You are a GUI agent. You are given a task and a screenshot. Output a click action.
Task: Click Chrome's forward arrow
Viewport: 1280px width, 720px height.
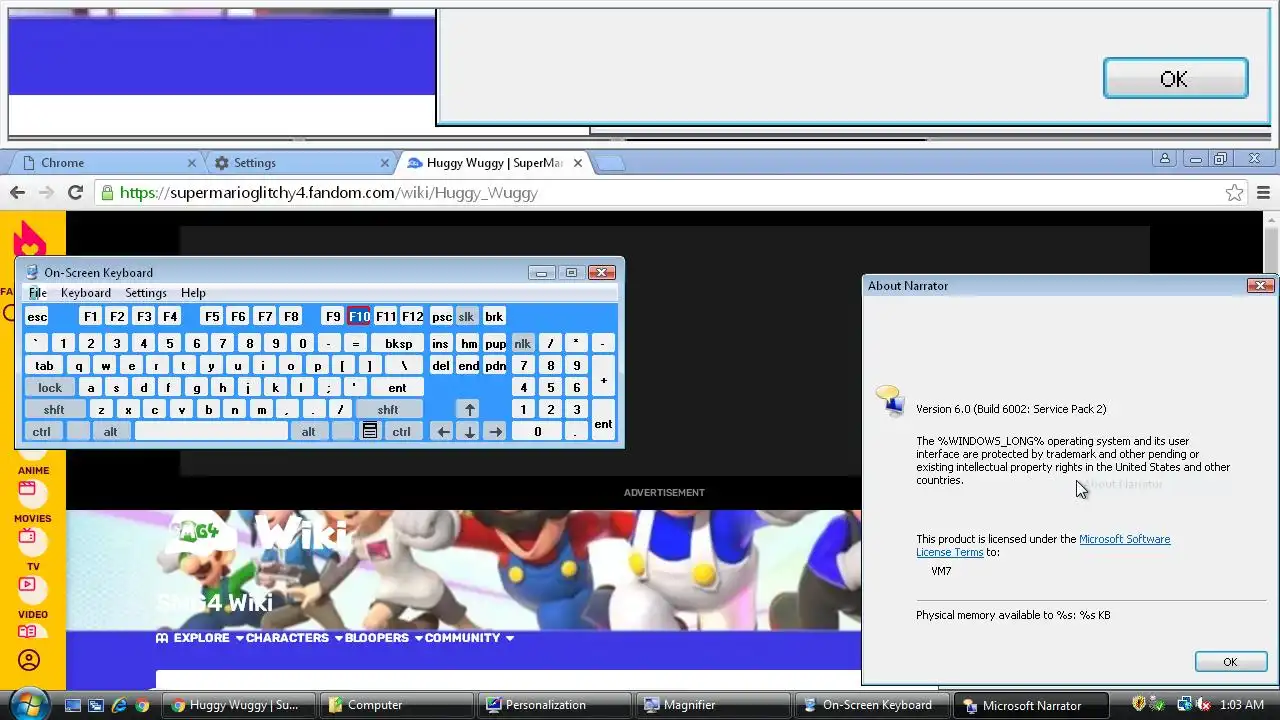click(46, 193)
